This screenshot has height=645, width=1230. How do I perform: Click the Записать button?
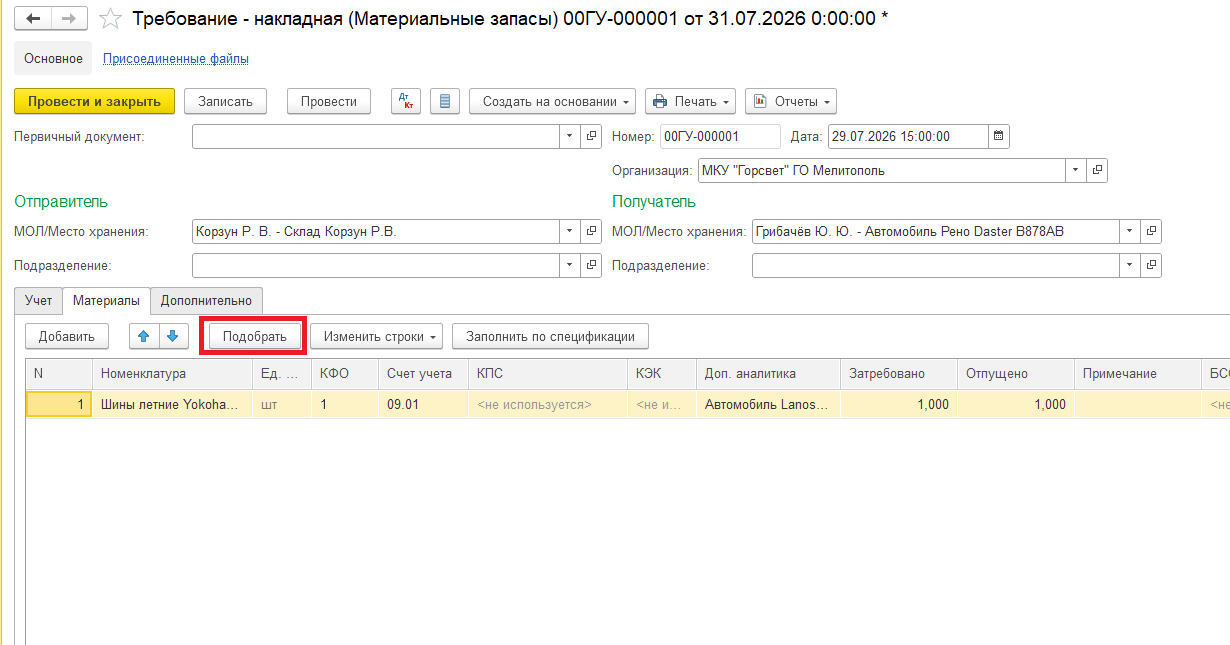(225, 101)
